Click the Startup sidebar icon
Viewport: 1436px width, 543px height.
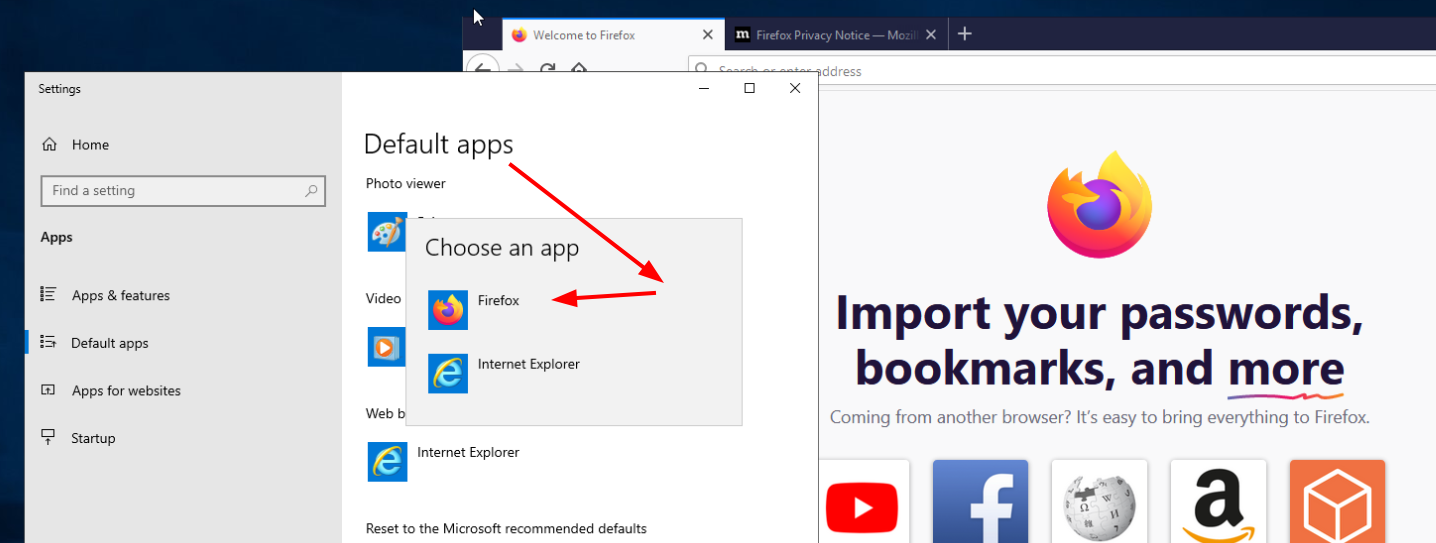(x=48, y=437)
